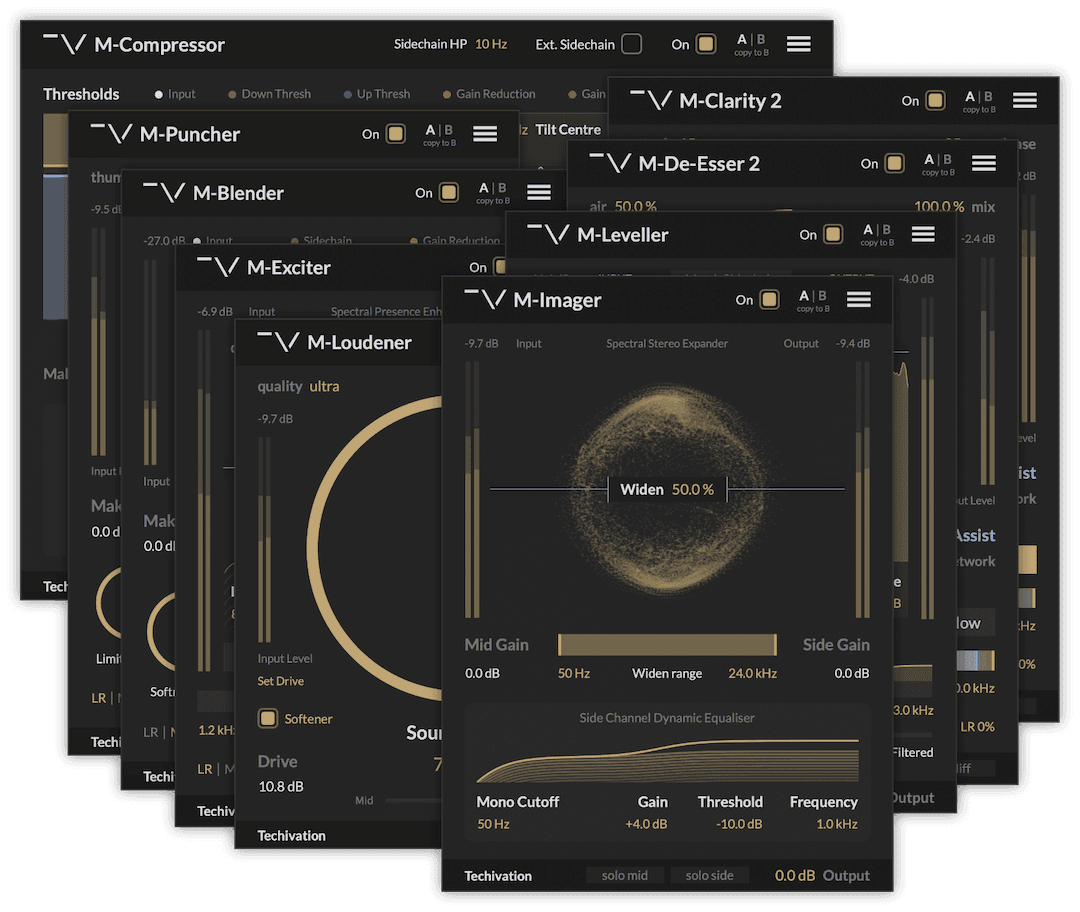The height and width of the screenshot is (912, 1080).
Task: Click Sidechain HP 10 Hz value
Action: coord(491,44)
